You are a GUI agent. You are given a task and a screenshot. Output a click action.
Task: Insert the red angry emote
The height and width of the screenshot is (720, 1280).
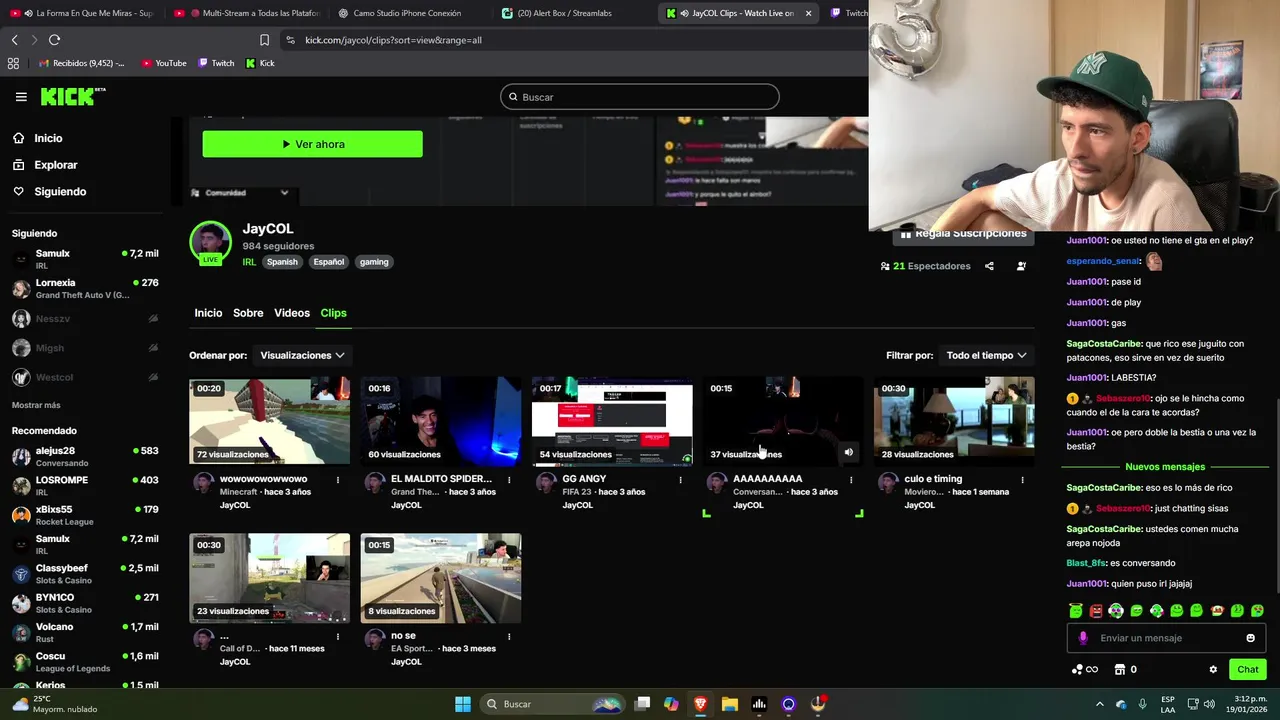tap(1096, 610)
